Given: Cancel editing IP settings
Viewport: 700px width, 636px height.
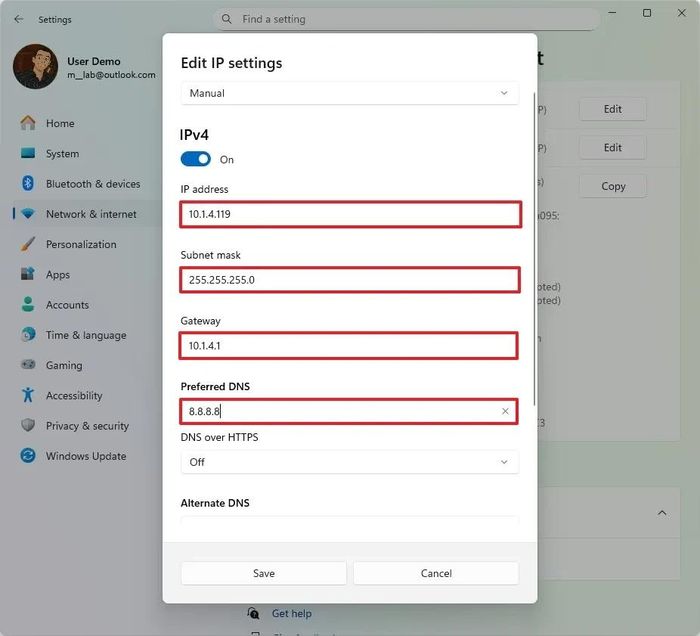Looking at the screenshot, I should point(436,573).
